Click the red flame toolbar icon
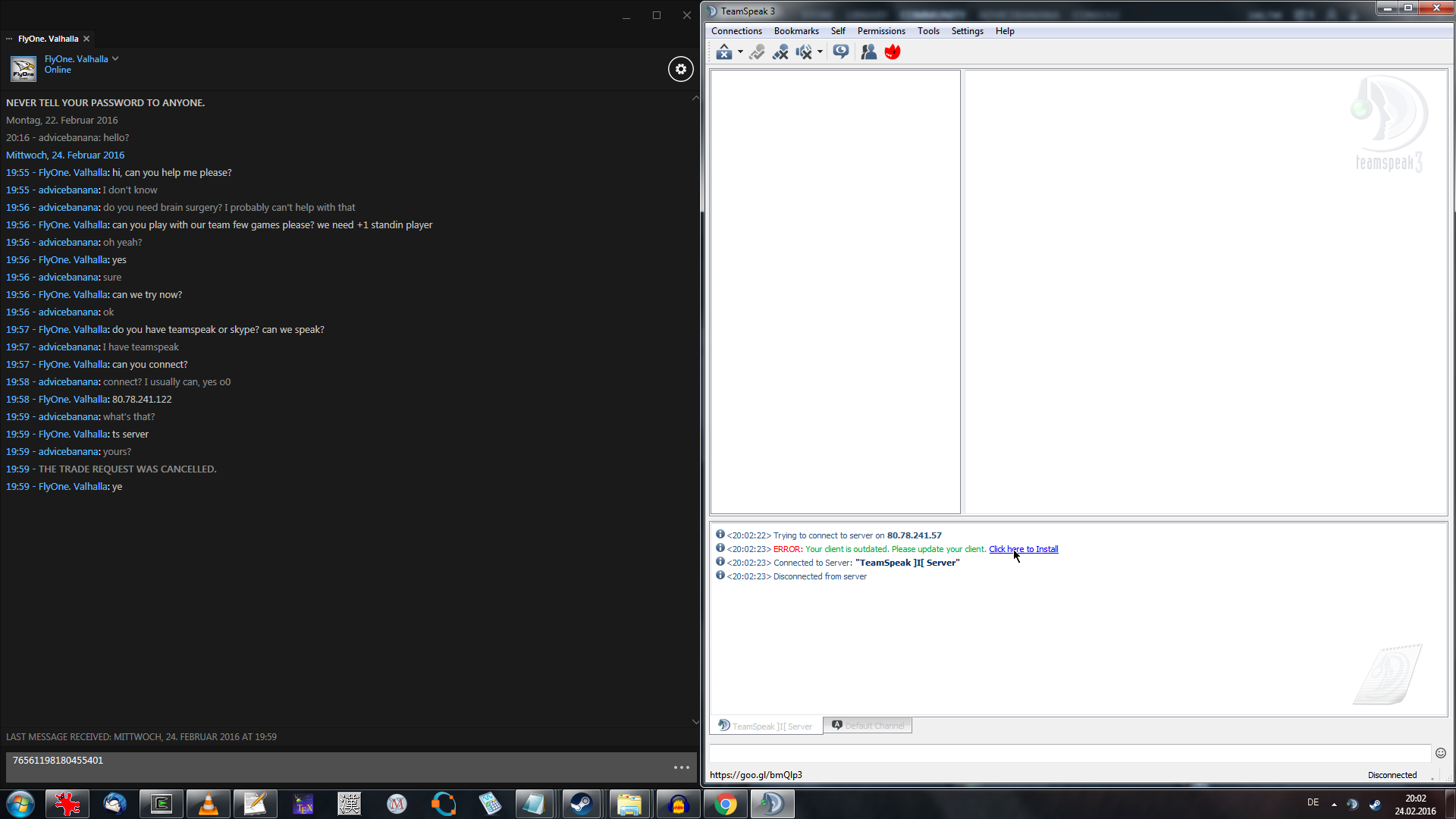This screenshot has width=1456, height=819. (x=893, y=52)
